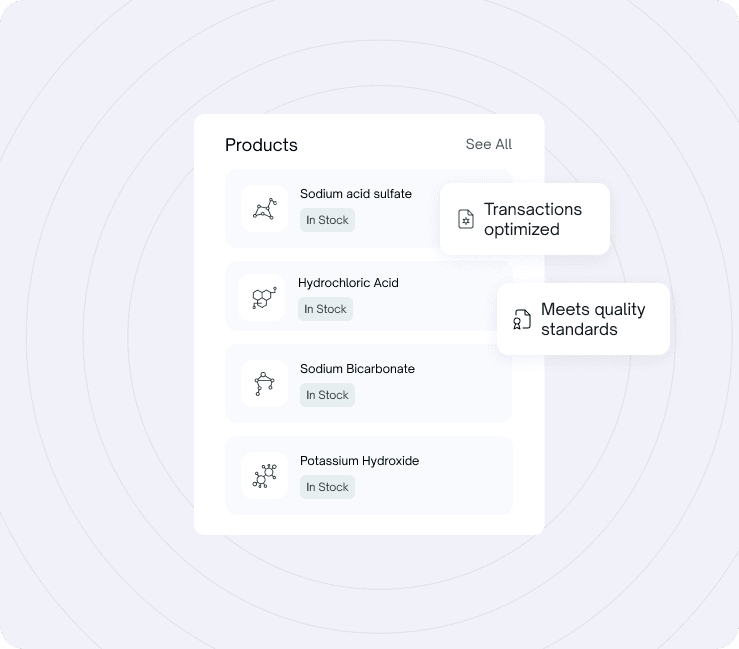Click the Potassium Hydroxide molecule icon
This screenshot has width=739, height=649.
point(264,476)
